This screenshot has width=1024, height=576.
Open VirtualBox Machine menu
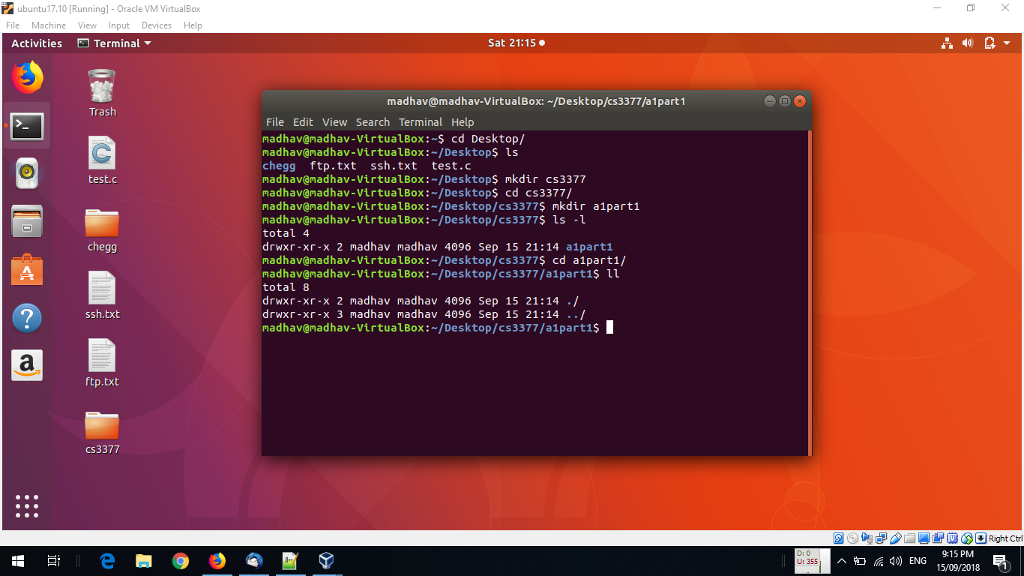[48, 25]
